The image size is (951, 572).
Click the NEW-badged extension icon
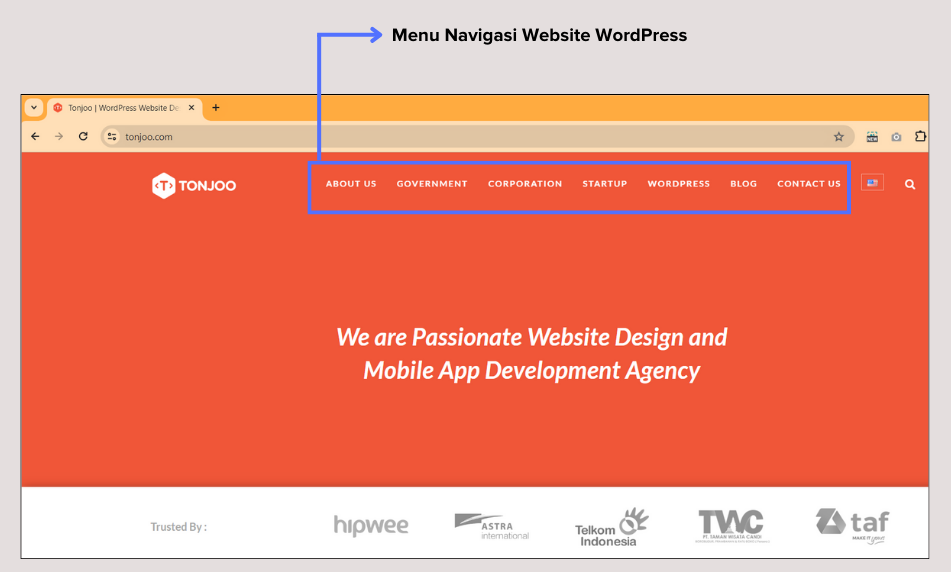point(872,137)
